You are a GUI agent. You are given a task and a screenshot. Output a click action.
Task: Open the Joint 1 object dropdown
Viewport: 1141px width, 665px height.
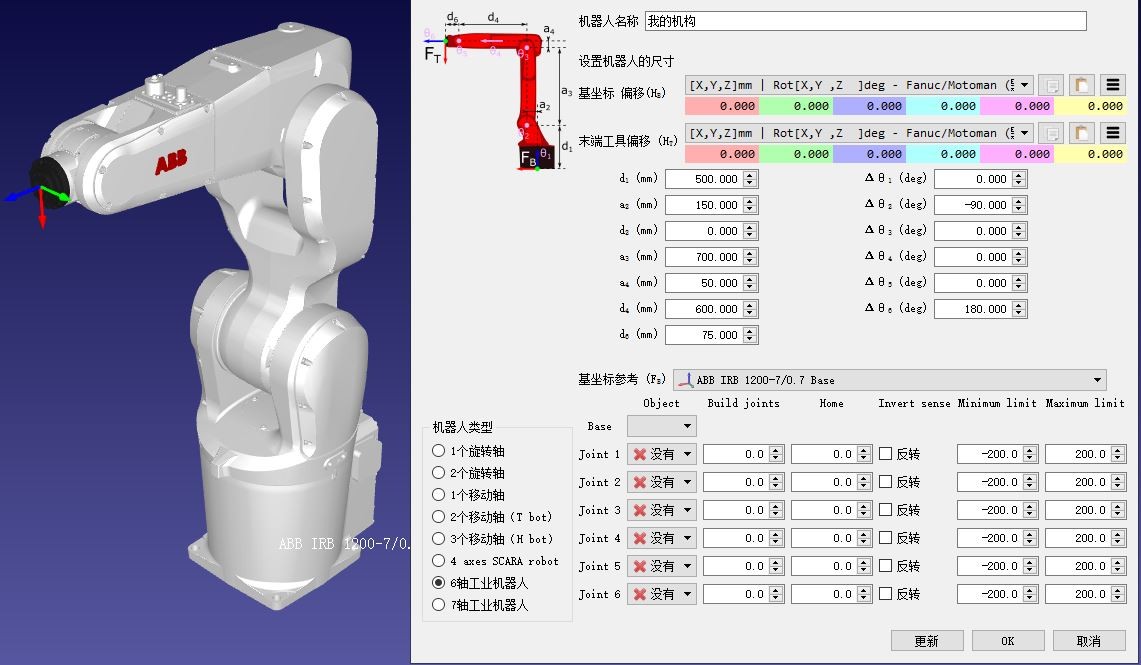point(661,454)
